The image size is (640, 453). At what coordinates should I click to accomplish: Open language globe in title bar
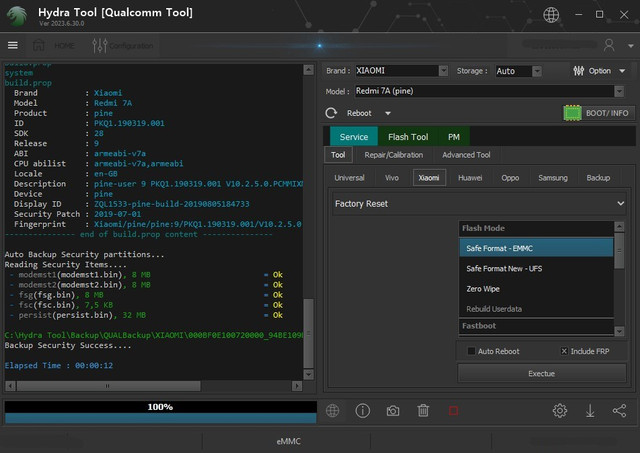pos(551,15)
